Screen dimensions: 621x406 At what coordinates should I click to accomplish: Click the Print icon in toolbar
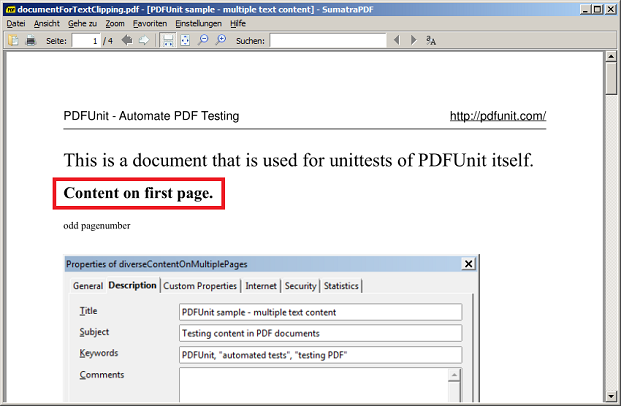(30, 40)
